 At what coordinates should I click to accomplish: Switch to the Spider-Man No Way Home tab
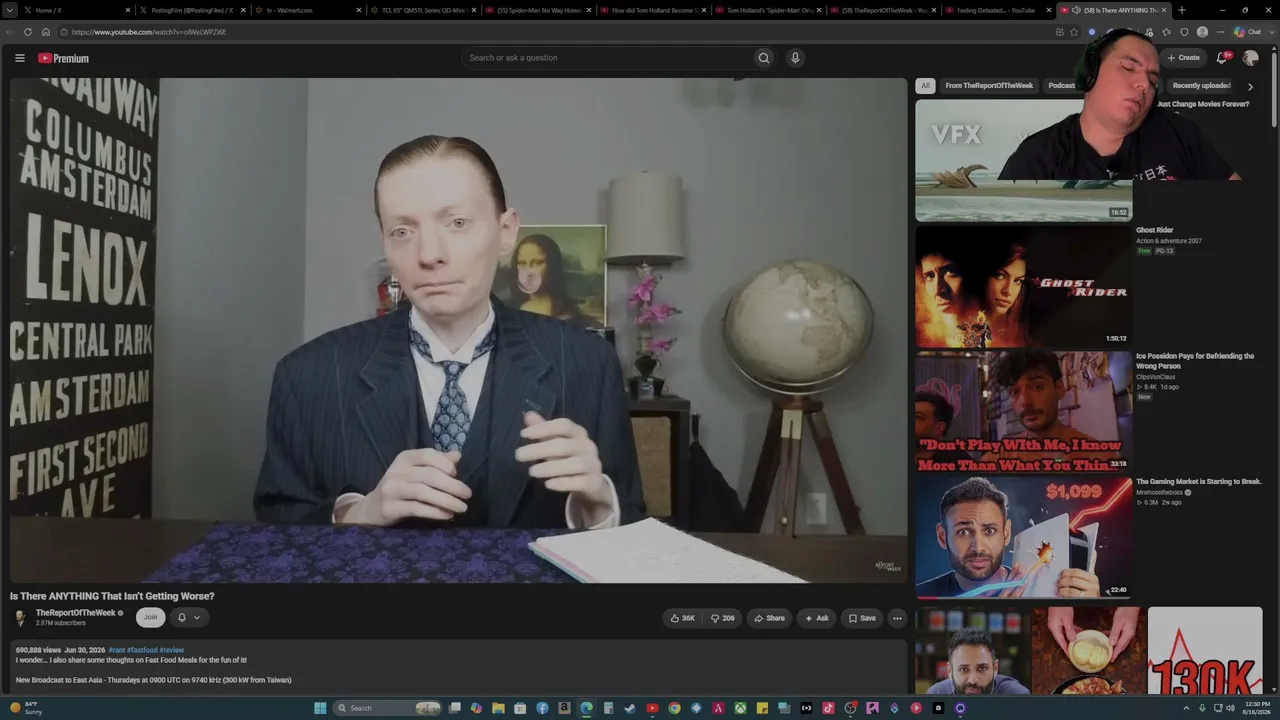click(538, 10)
